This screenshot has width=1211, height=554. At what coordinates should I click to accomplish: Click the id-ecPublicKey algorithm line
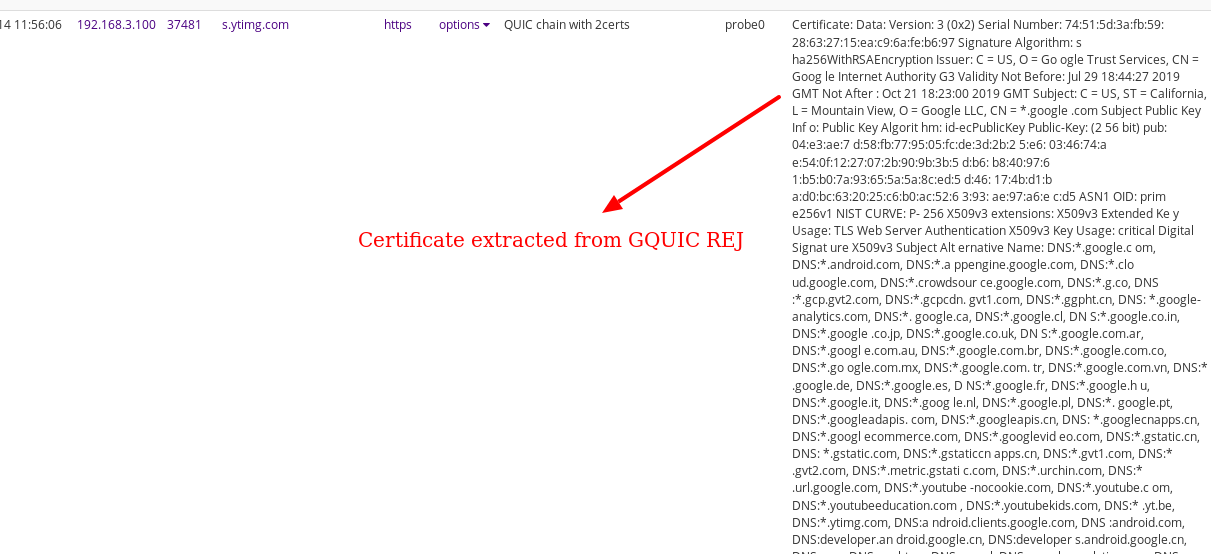coord(980,128)
